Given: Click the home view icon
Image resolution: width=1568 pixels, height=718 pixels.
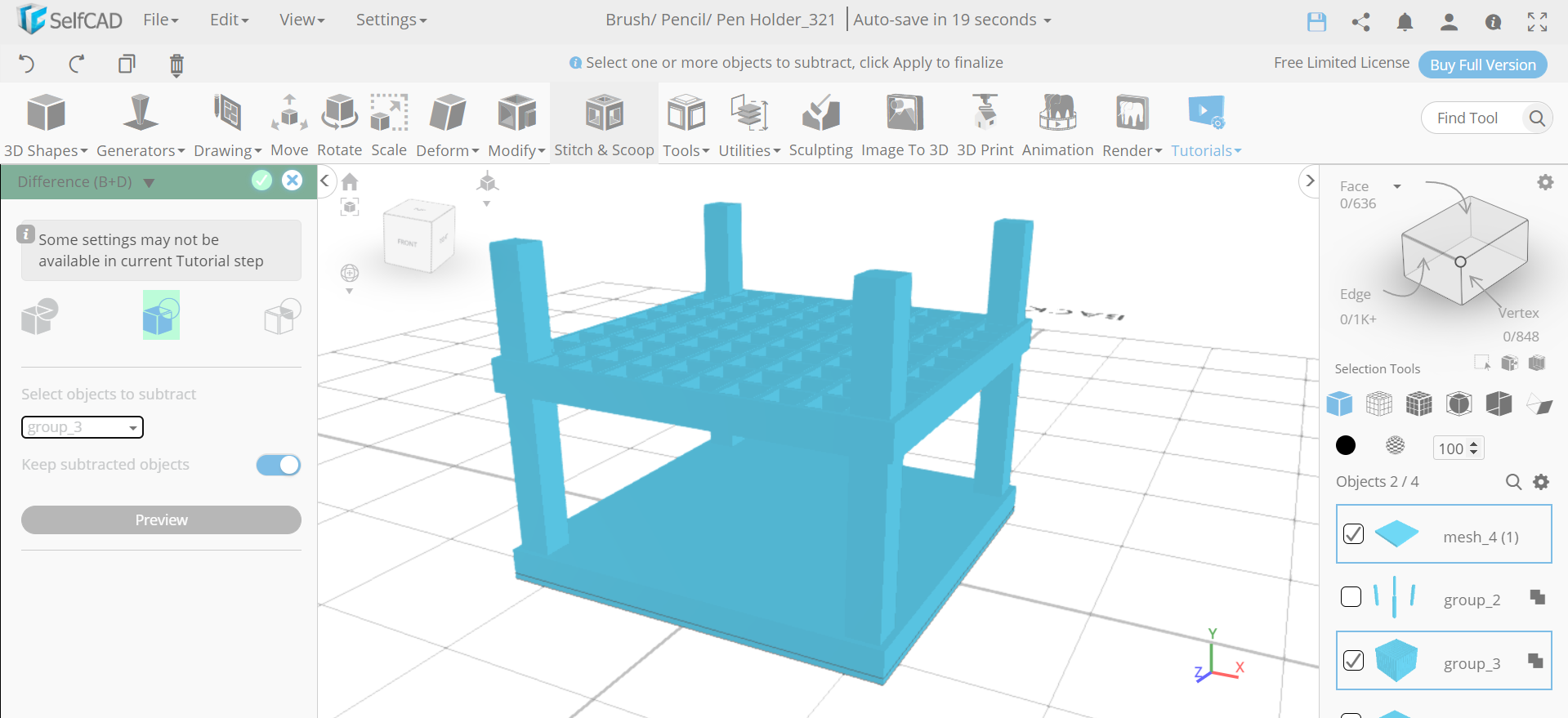Looking at the screenshot, I should pos(350,181).
